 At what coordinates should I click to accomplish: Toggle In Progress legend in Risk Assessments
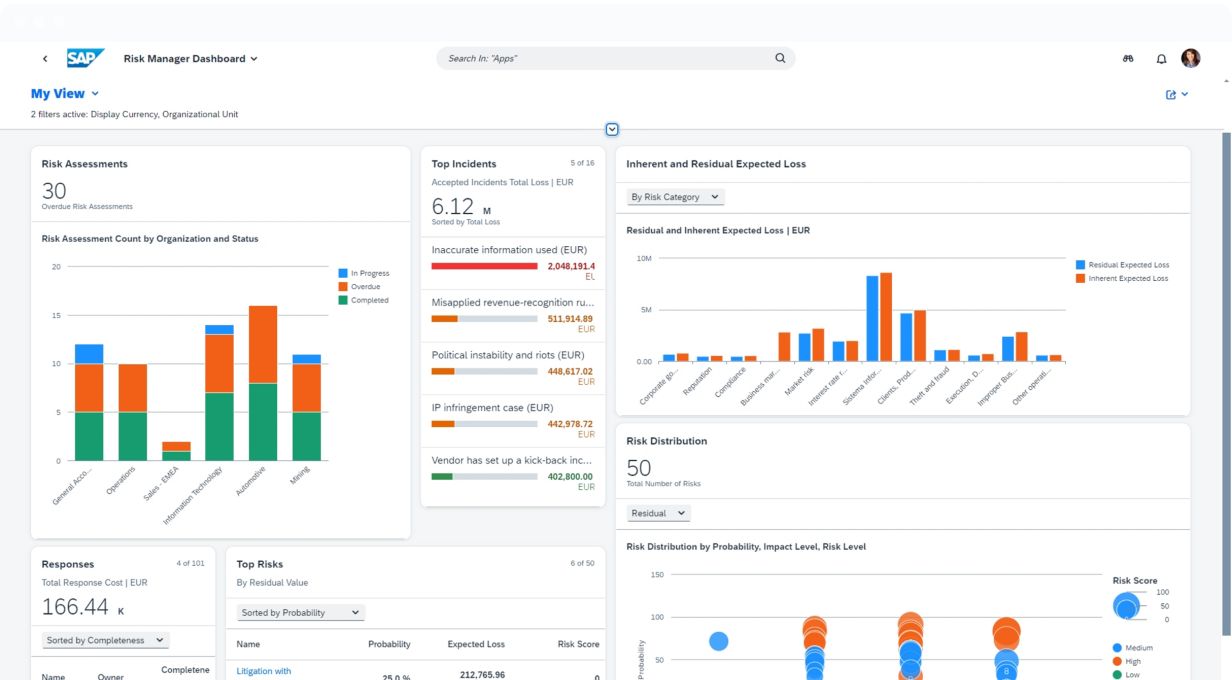364,273
